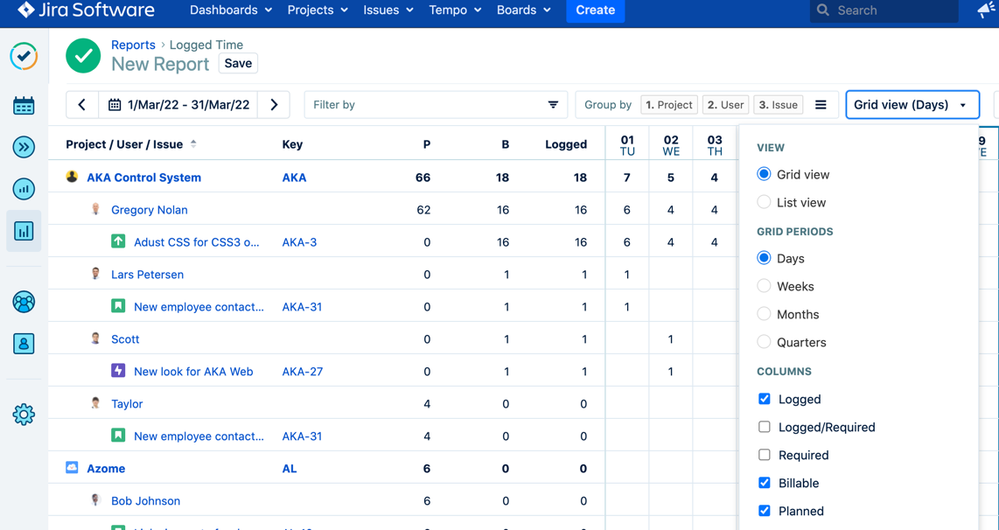Select the List view radio button
The image size is (999, 530).
click(x=763, y=202)
